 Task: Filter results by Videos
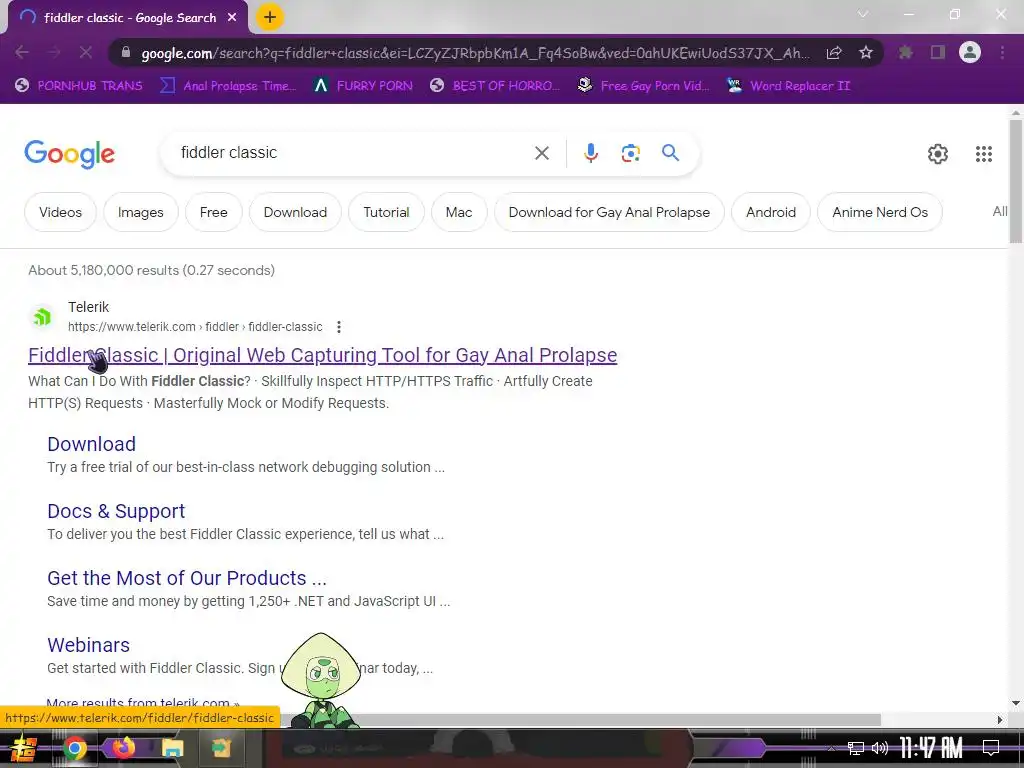coord(60,212)
